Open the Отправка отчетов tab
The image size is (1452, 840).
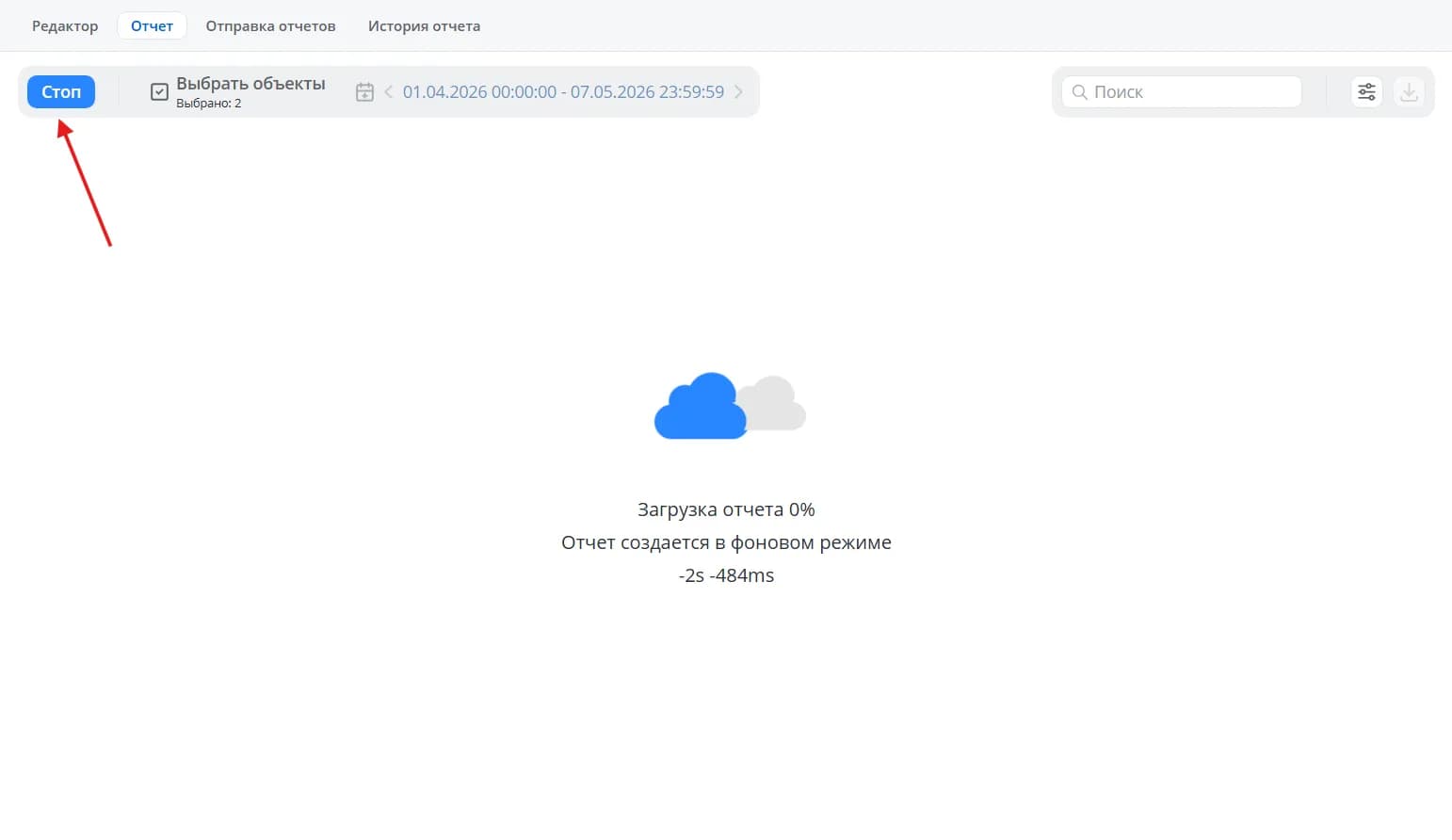pyautogui.click(x=270, y=26)
